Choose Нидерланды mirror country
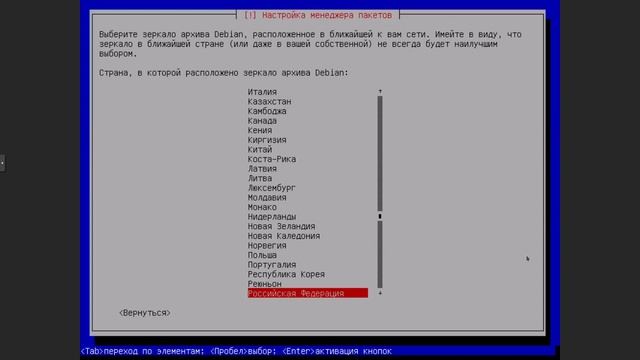The width and height of the screenshot is (640, 360). point(272,217)
